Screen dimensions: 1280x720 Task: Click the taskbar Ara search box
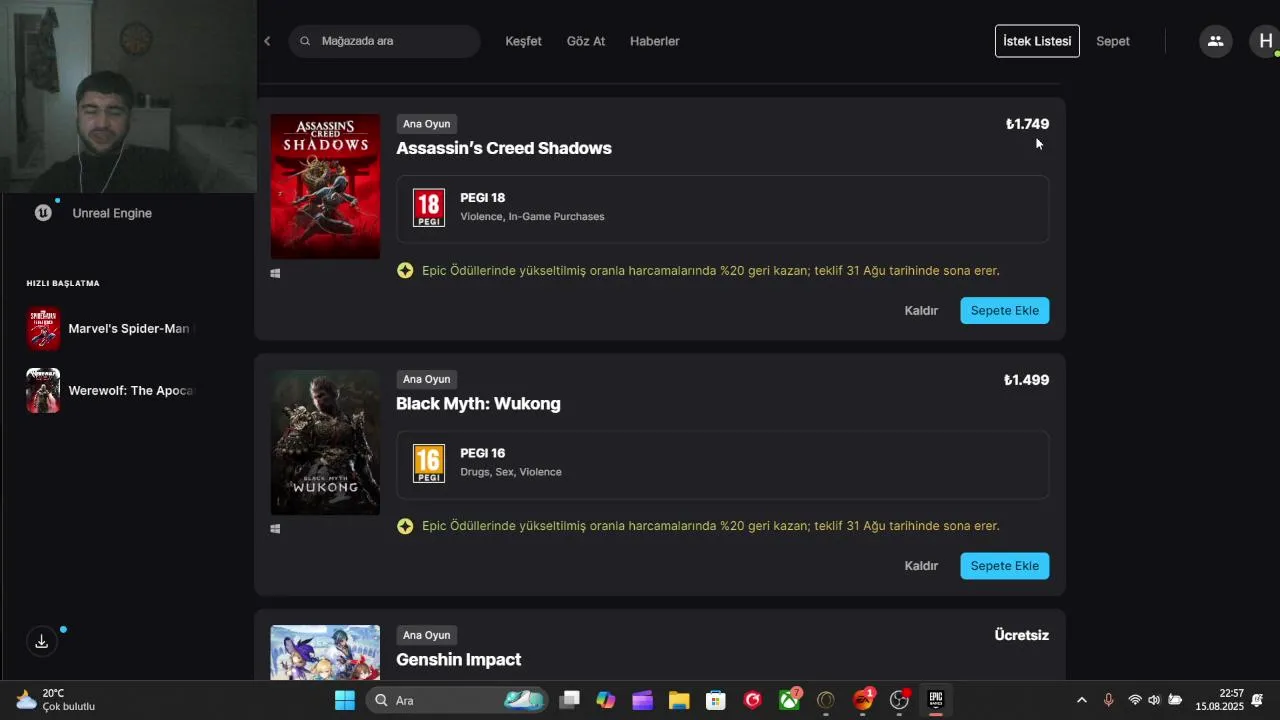click(457, 700)
